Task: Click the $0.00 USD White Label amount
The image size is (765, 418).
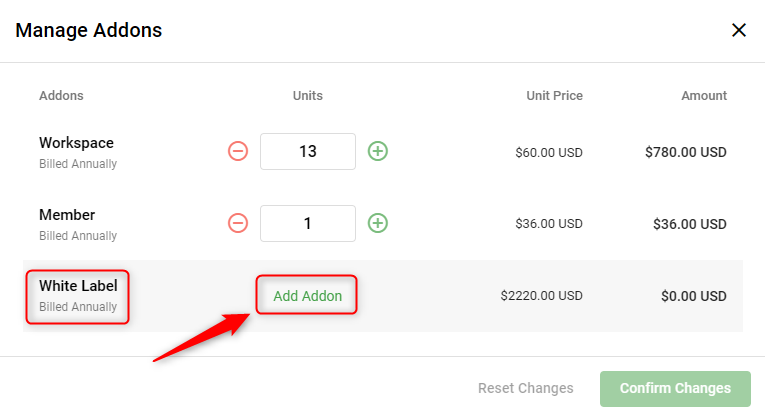Action: point(693,297)
